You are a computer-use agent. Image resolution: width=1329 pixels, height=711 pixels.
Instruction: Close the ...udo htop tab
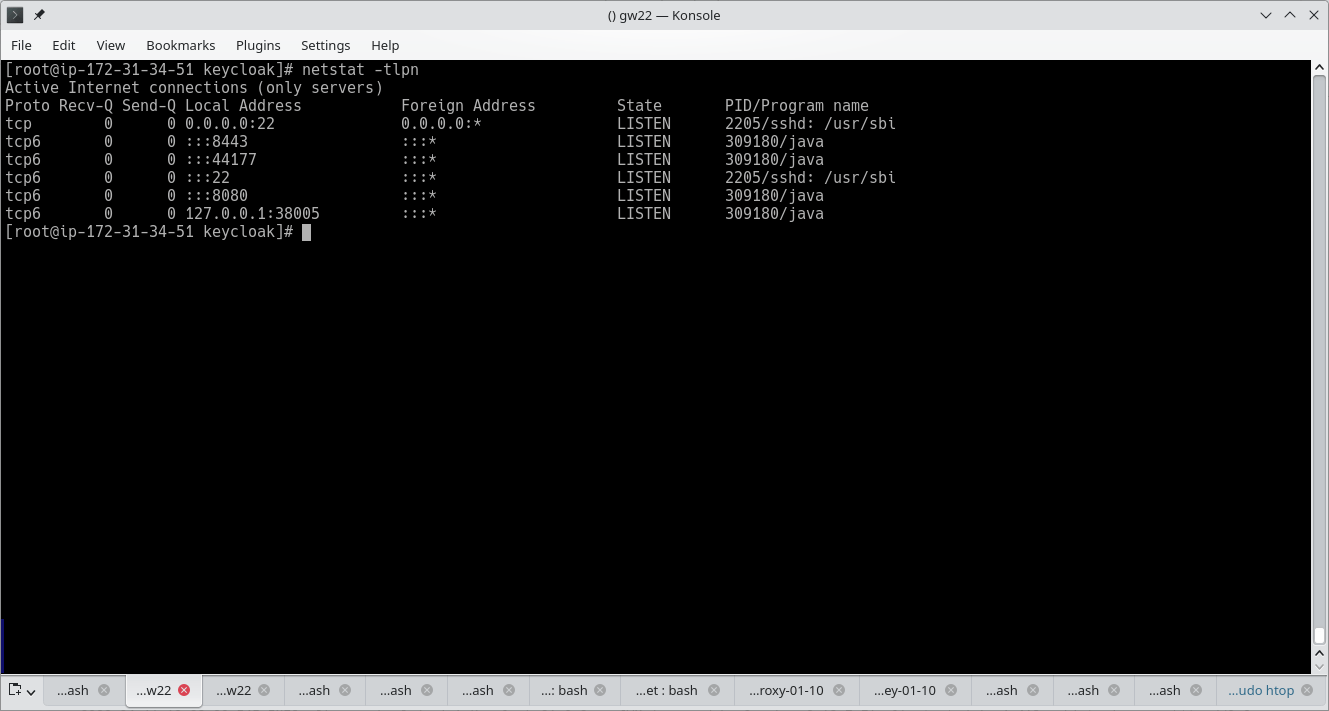click(1309, 690)
